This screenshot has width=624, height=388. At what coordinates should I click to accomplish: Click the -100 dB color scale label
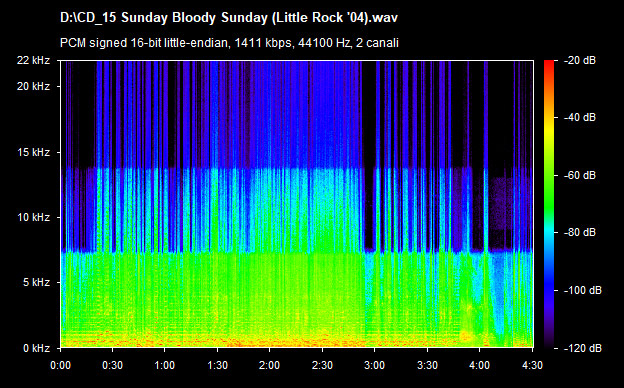point(583,291)
